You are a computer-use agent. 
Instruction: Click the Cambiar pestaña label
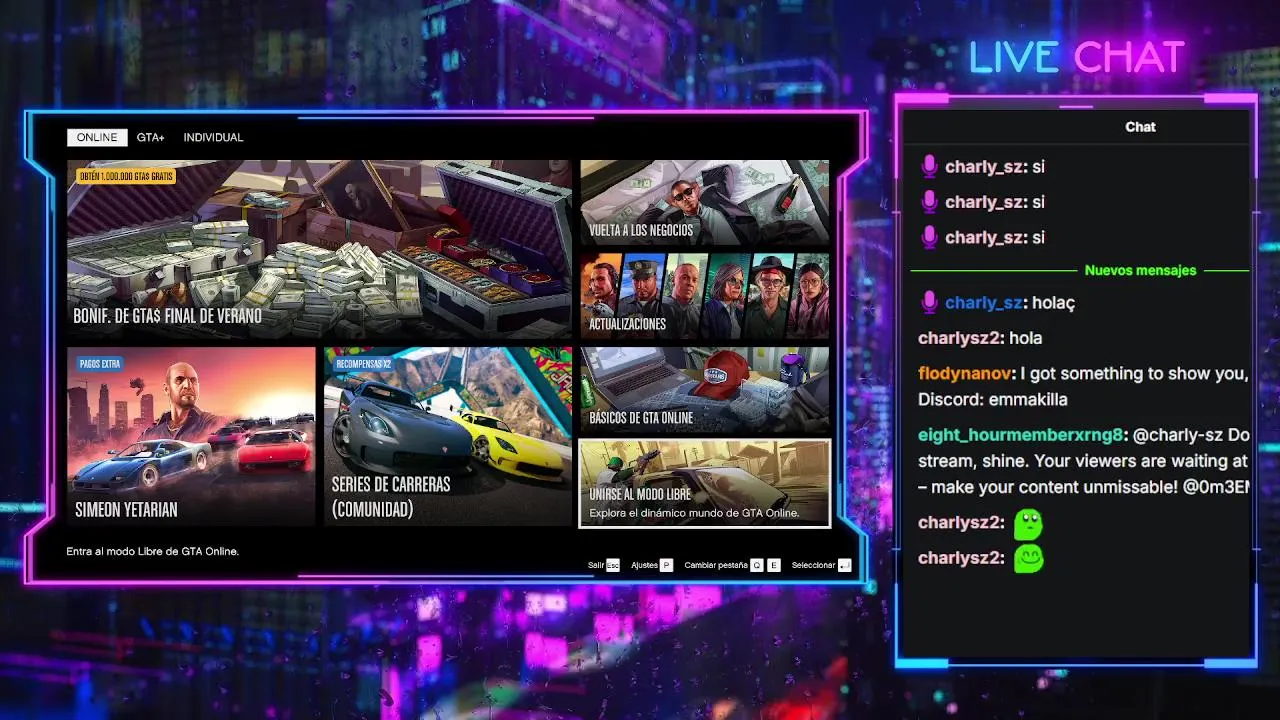716,565
